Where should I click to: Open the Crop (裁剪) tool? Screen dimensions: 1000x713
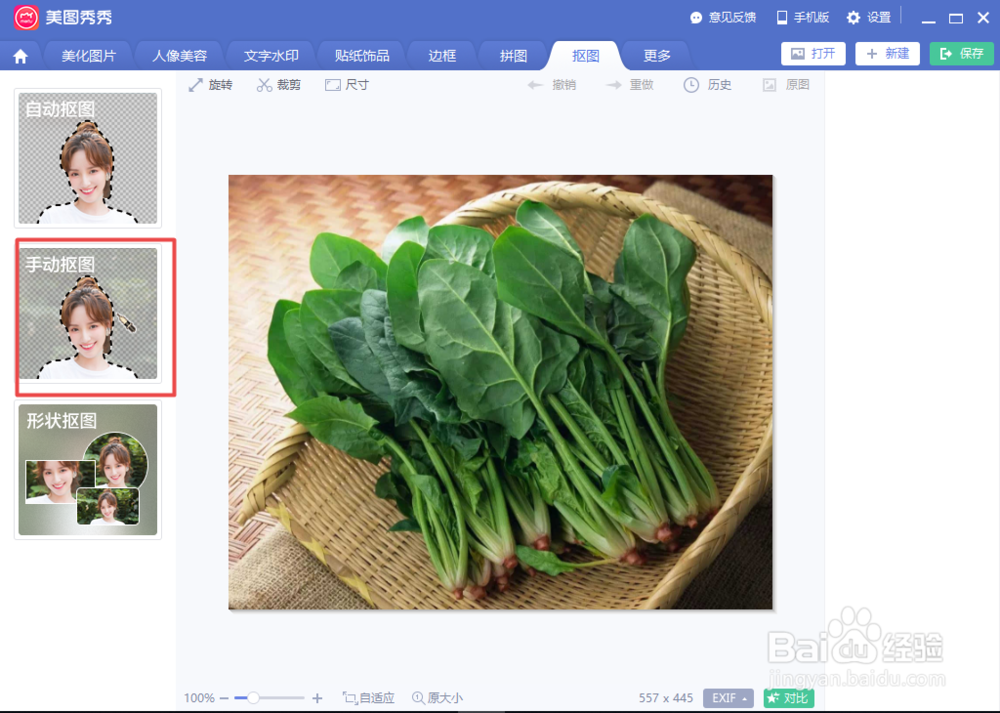pyautogui.click(x=279, y=85)
